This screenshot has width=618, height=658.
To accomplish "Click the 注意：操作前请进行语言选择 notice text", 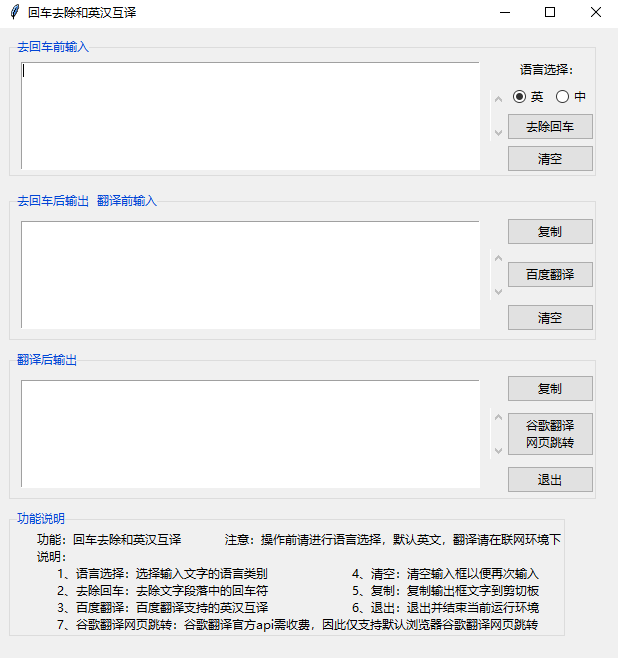I will tap(393, 540).
